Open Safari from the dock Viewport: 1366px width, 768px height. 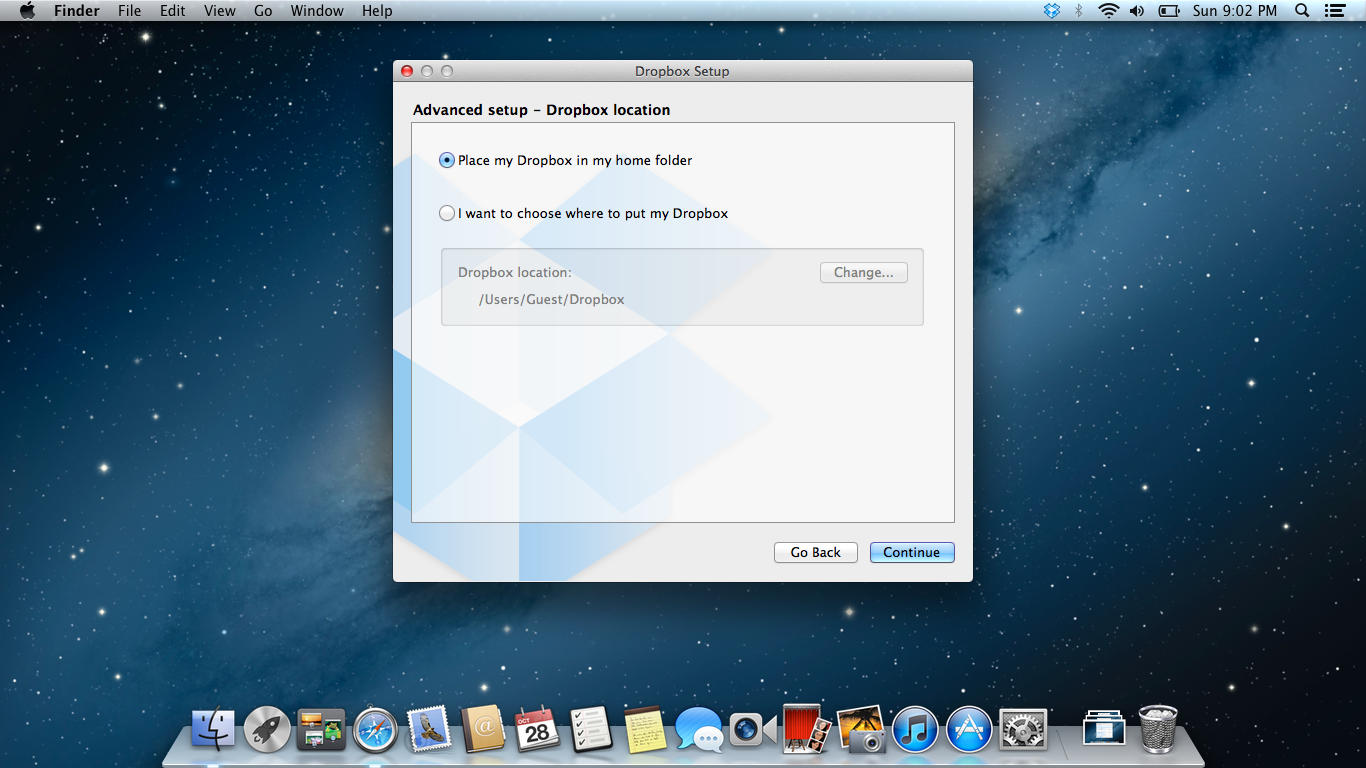click(x=376, y=729)
